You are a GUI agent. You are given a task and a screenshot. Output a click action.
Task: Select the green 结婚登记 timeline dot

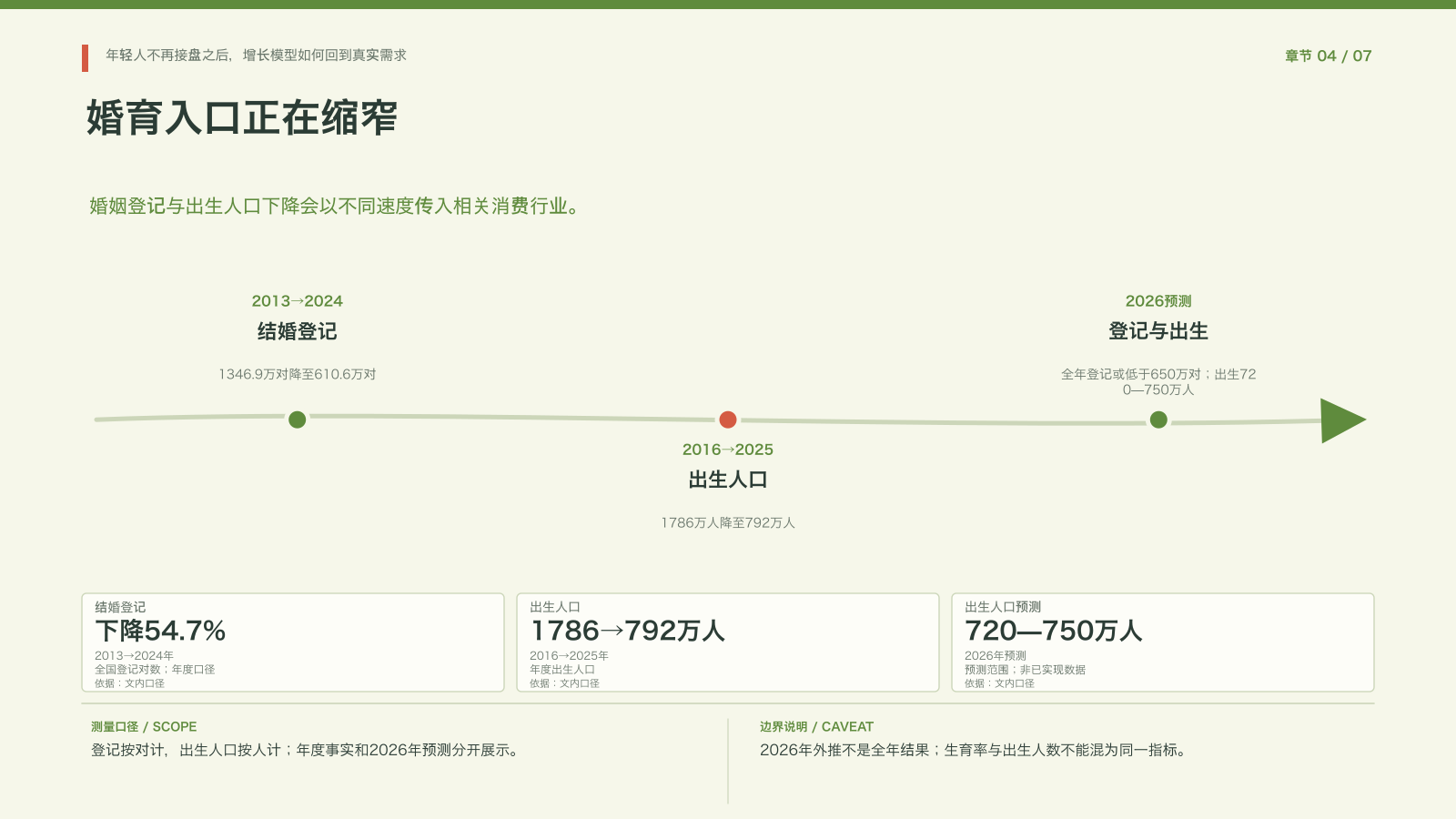click(297, 420)
